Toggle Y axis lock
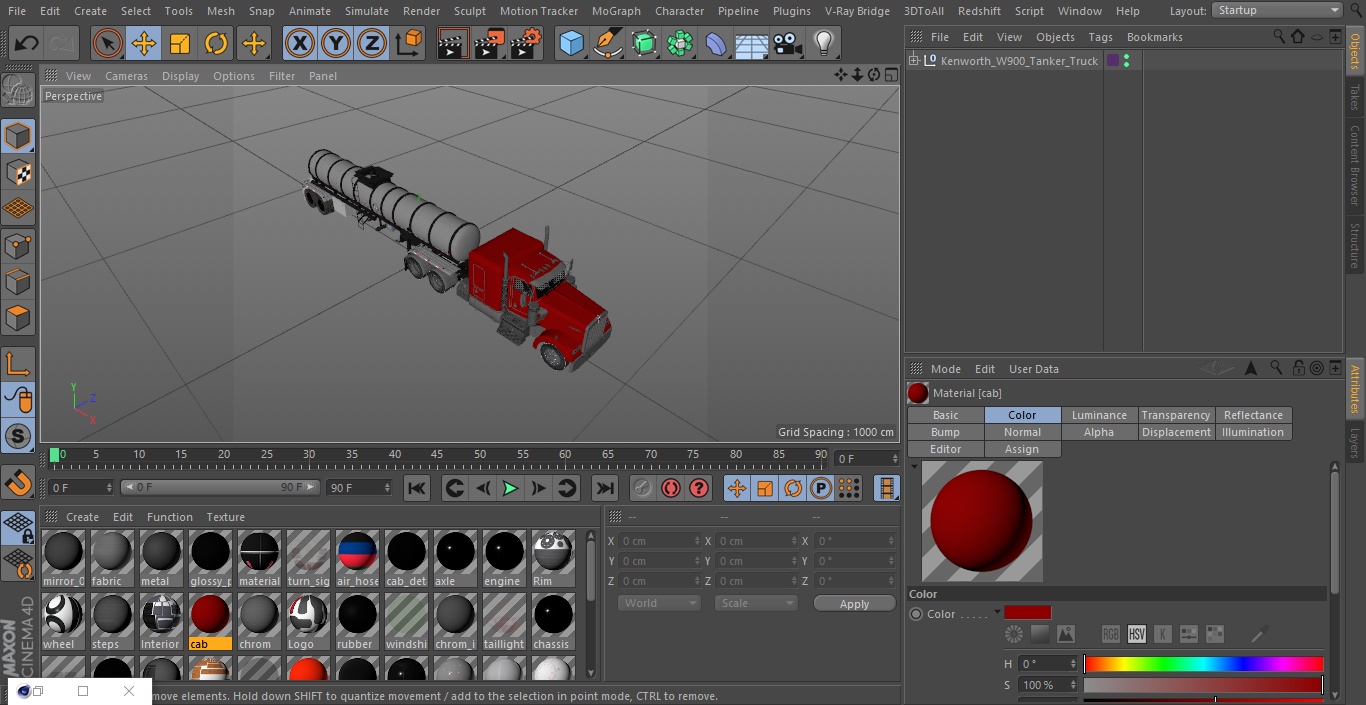The width and height of the screenshot is (1366, 705). (336, 43)
